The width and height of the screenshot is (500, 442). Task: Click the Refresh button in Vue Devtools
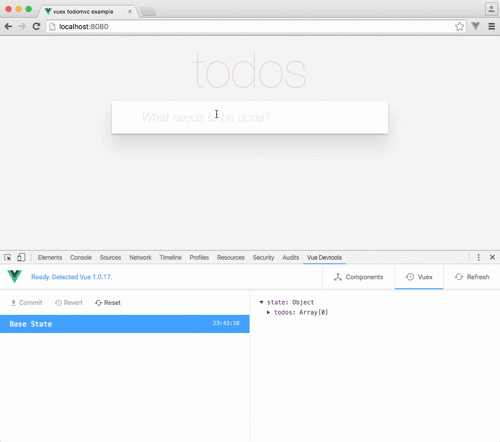(472, 277)
